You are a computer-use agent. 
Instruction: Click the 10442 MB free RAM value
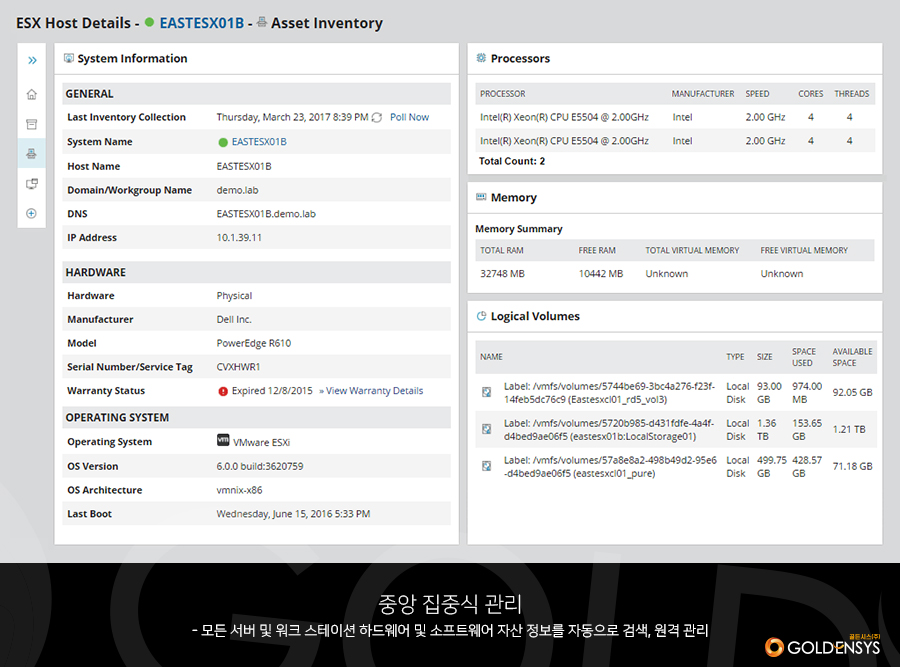point(600,274)
